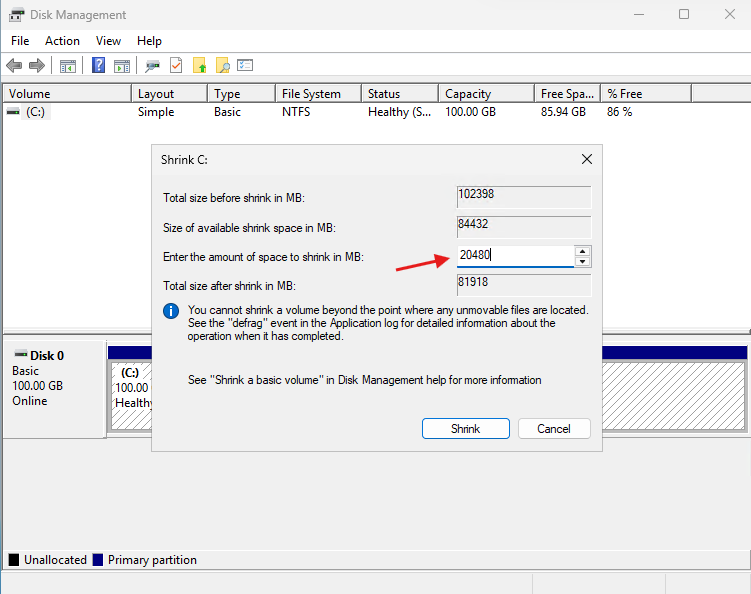Click the red checkmark Properties toolbar icon
Image resolution: width=751 pixels, height=594 pixels.
(176, 66)
